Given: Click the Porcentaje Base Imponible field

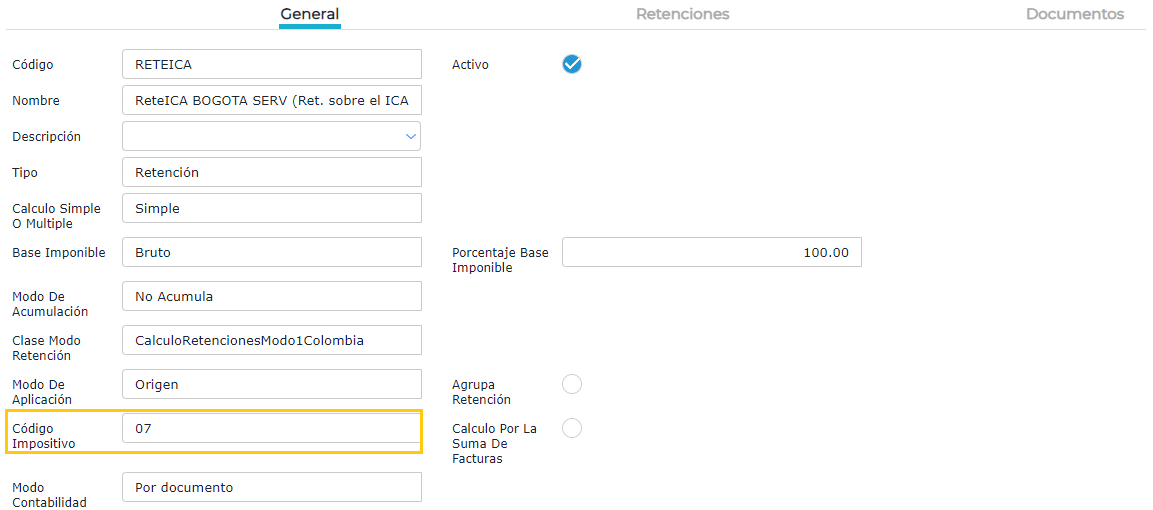Looking at the screenshot, I should click(711, 252).
